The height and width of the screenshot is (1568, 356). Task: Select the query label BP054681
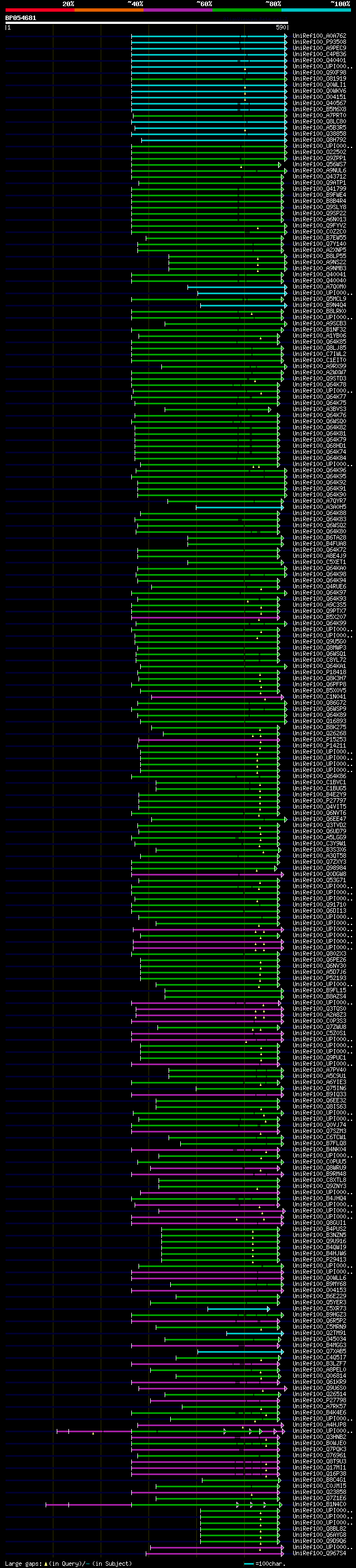point(21,18)
